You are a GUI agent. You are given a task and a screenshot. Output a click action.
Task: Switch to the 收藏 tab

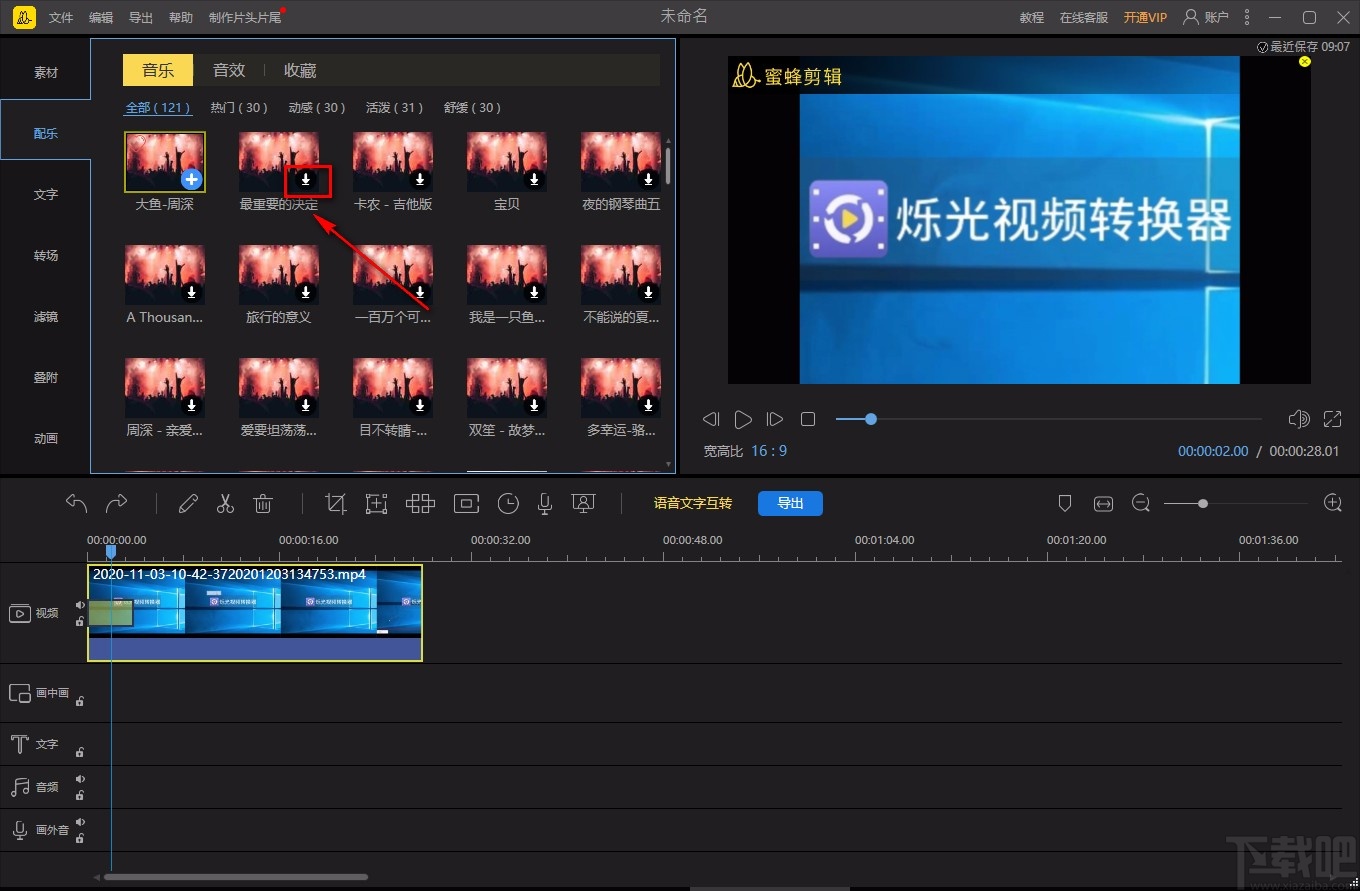pyautogui.click(x=300, y=70)
